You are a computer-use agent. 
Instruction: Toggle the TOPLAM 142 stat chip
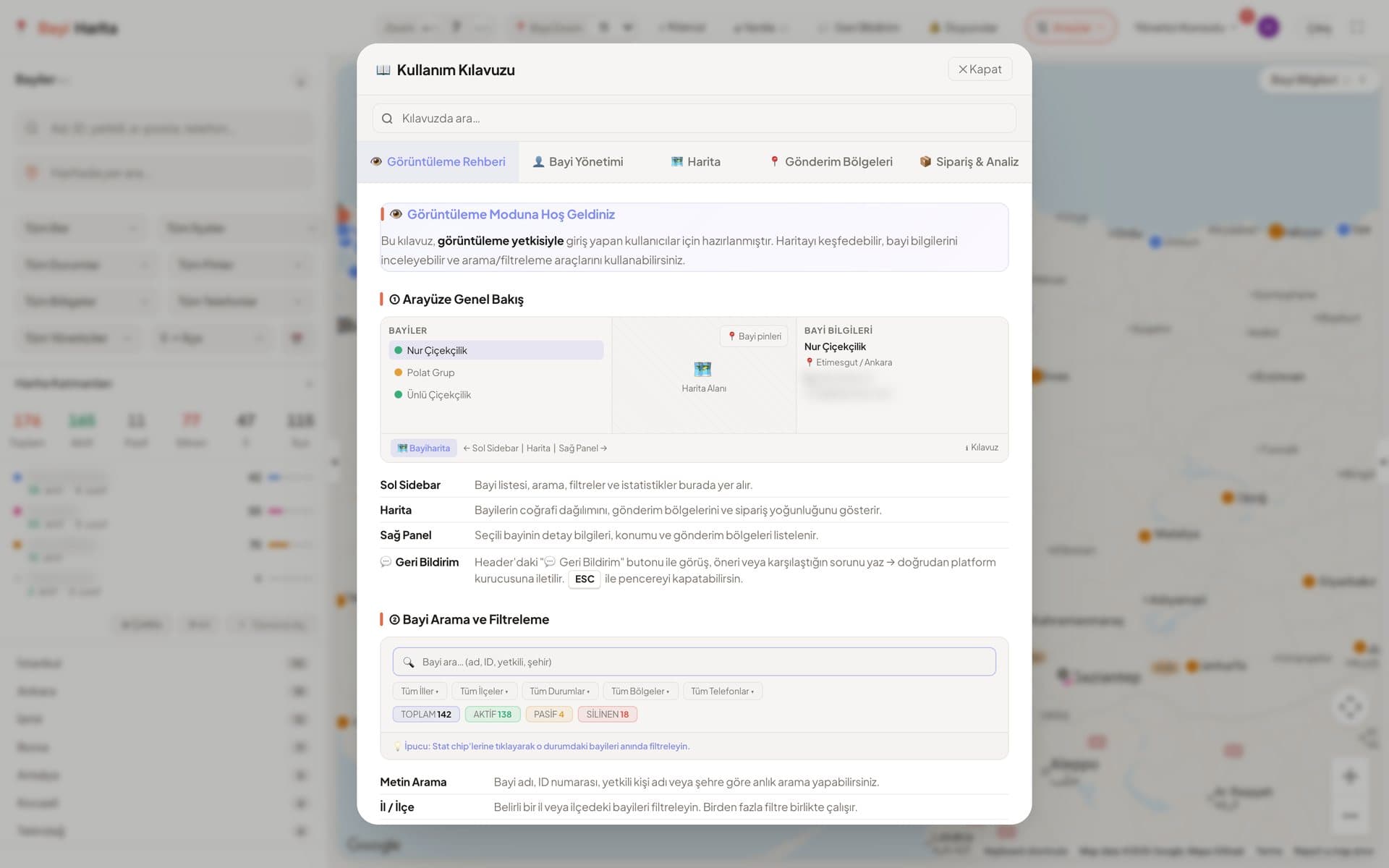tap(426, 715)
